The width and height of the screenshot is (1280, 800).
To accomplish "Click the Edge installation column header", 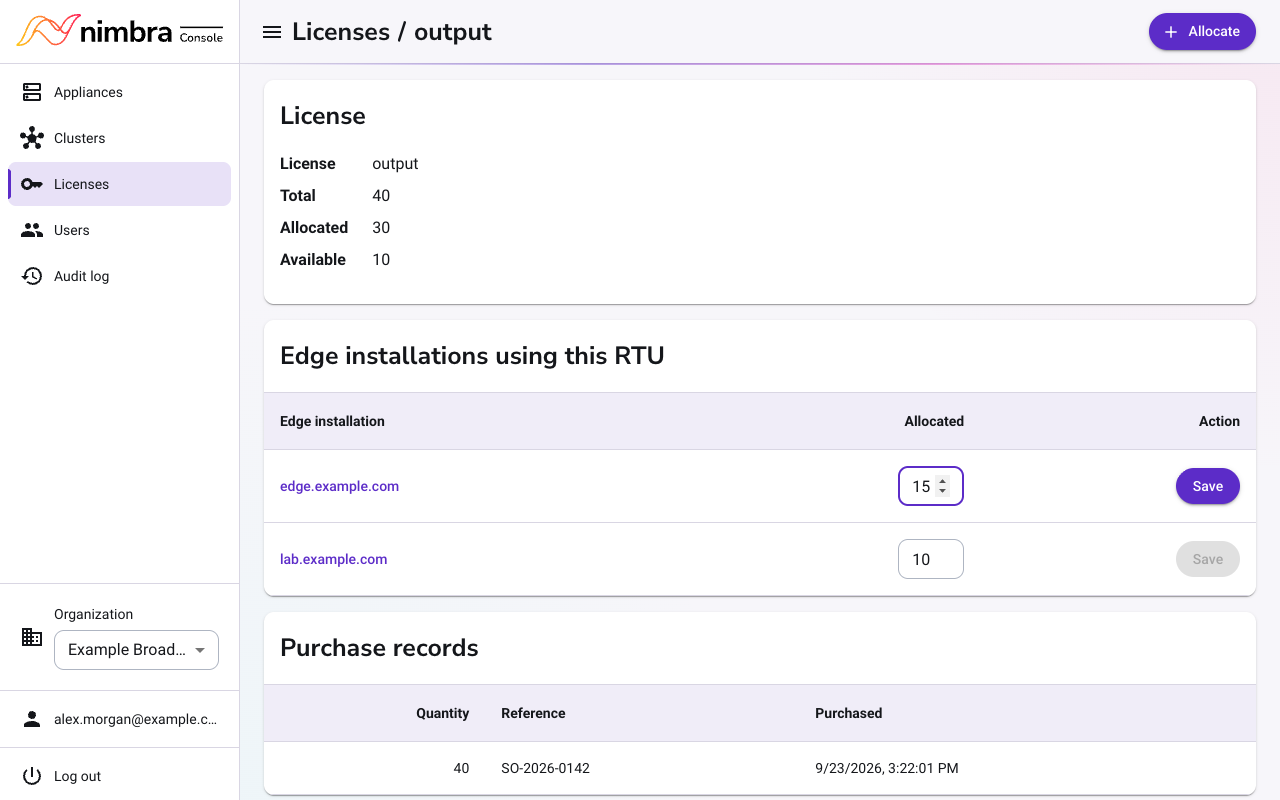I will pos(332,421).
